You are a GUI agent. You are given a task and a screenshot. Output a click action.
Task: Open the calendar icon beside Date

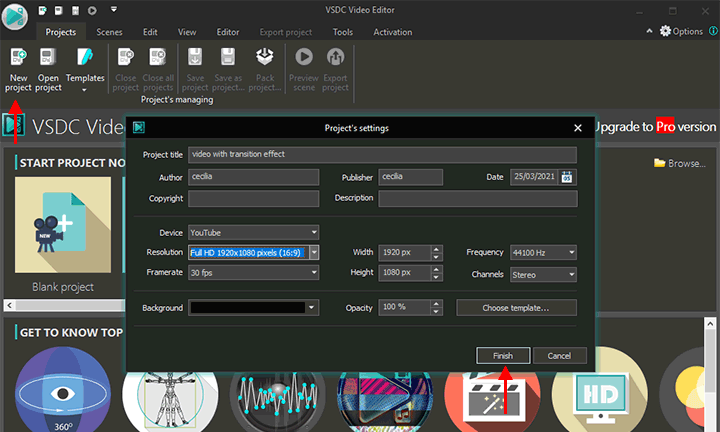pos(568,177)
